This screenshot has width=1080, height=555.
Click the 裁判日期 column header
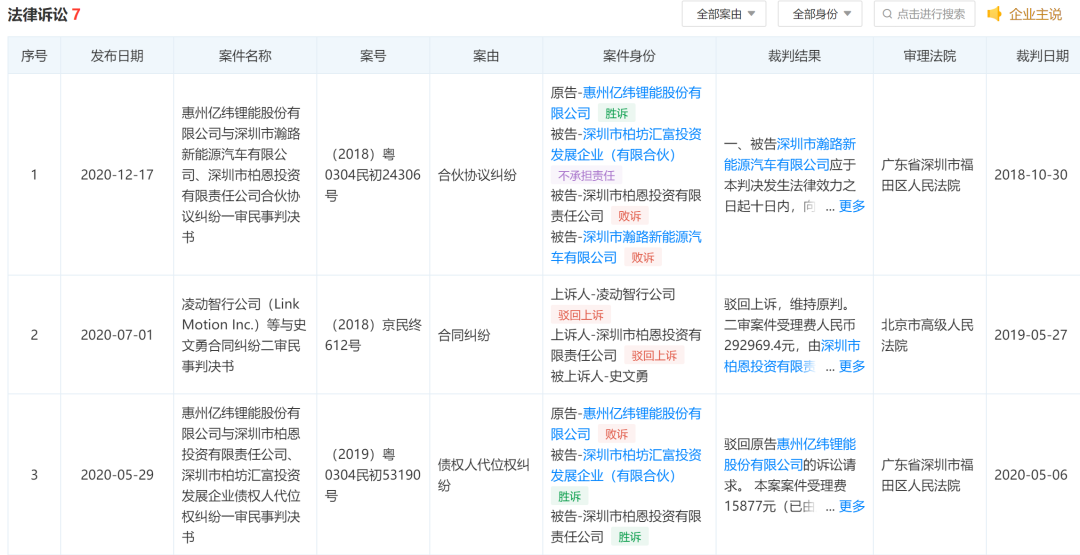pyautogui.click(x=1042, y=56)
